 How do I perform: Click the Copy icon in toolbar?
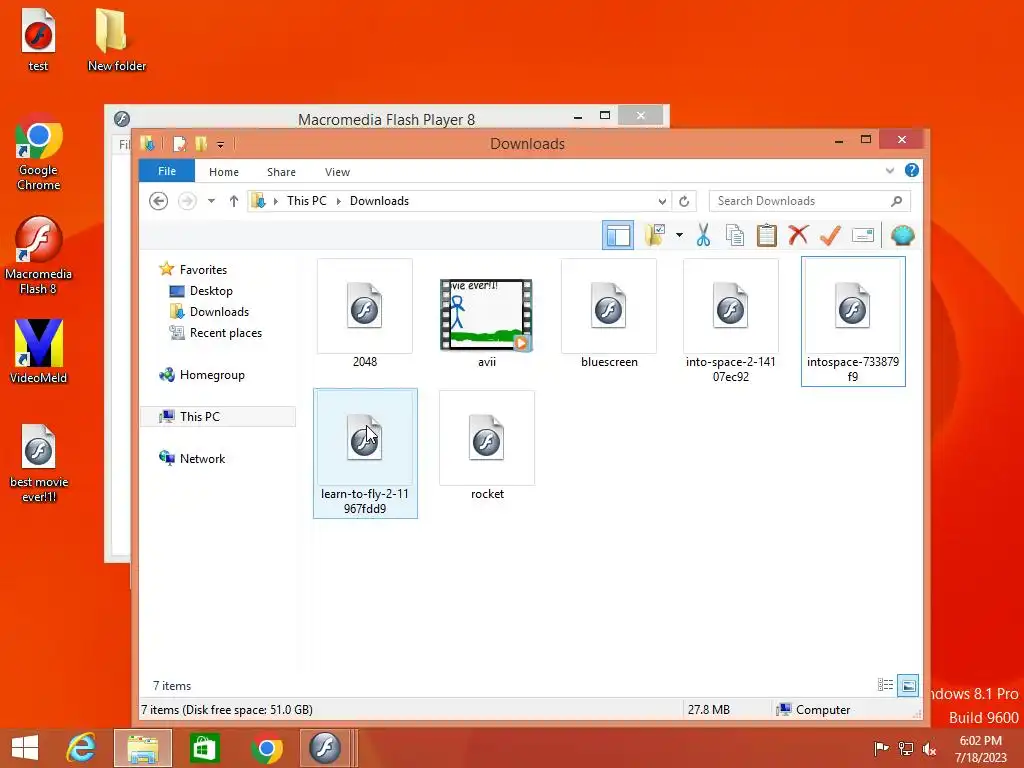(735, 235)
